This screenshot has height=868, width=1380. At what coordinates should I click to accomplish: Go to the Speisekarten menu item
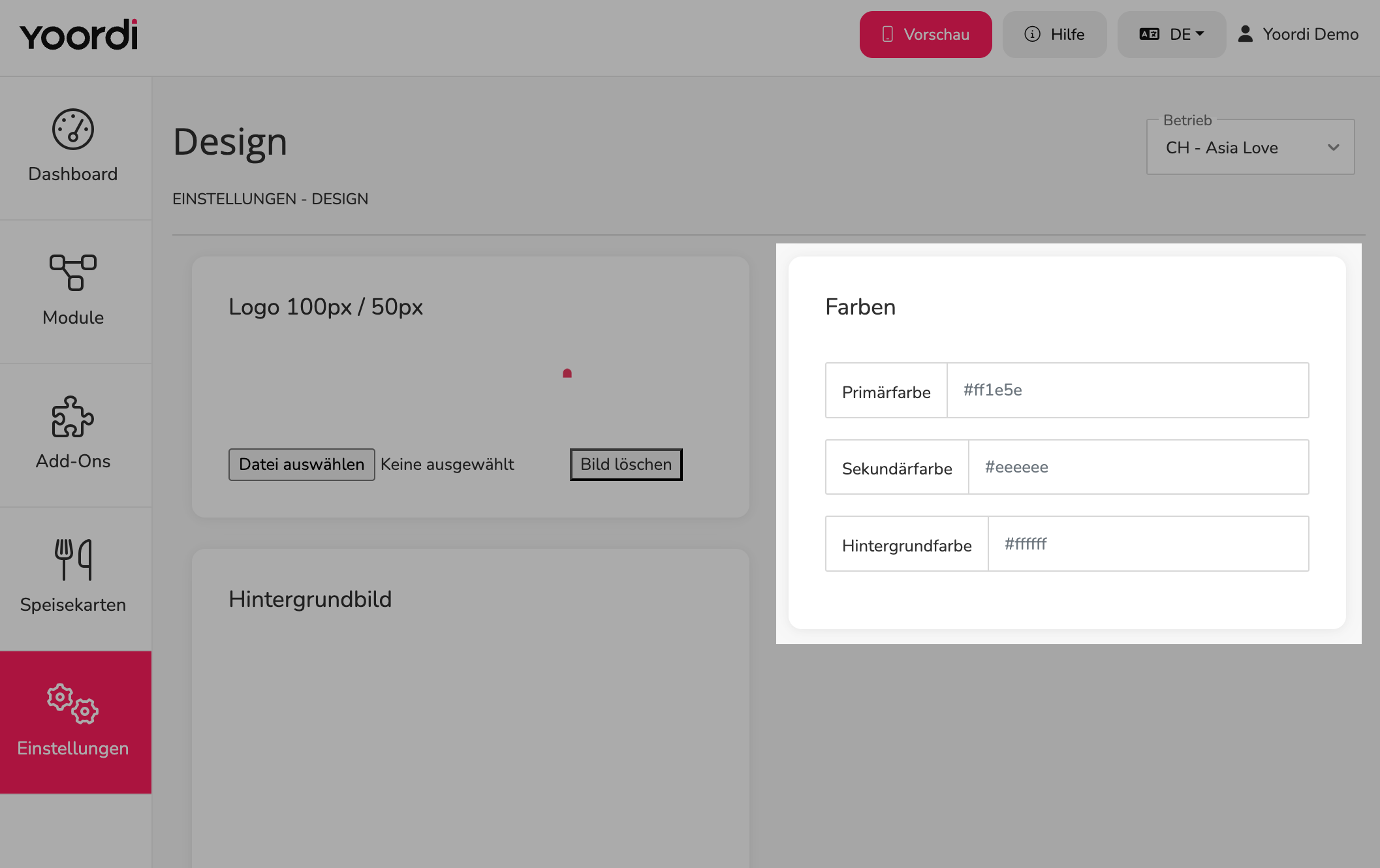73,605
